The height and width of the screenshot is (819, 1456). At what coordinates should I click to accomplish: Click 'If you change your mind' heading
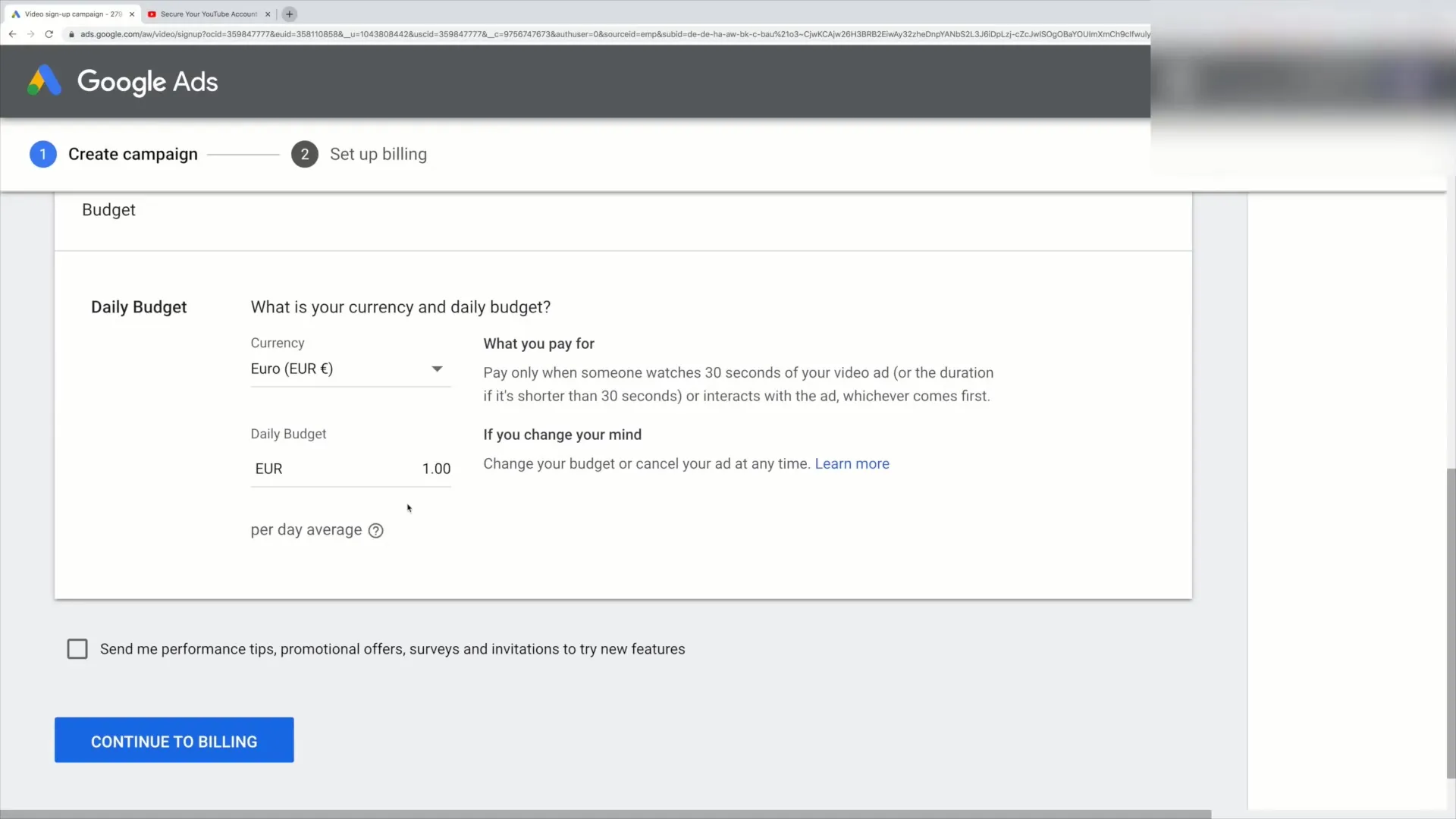pos(562,435)
